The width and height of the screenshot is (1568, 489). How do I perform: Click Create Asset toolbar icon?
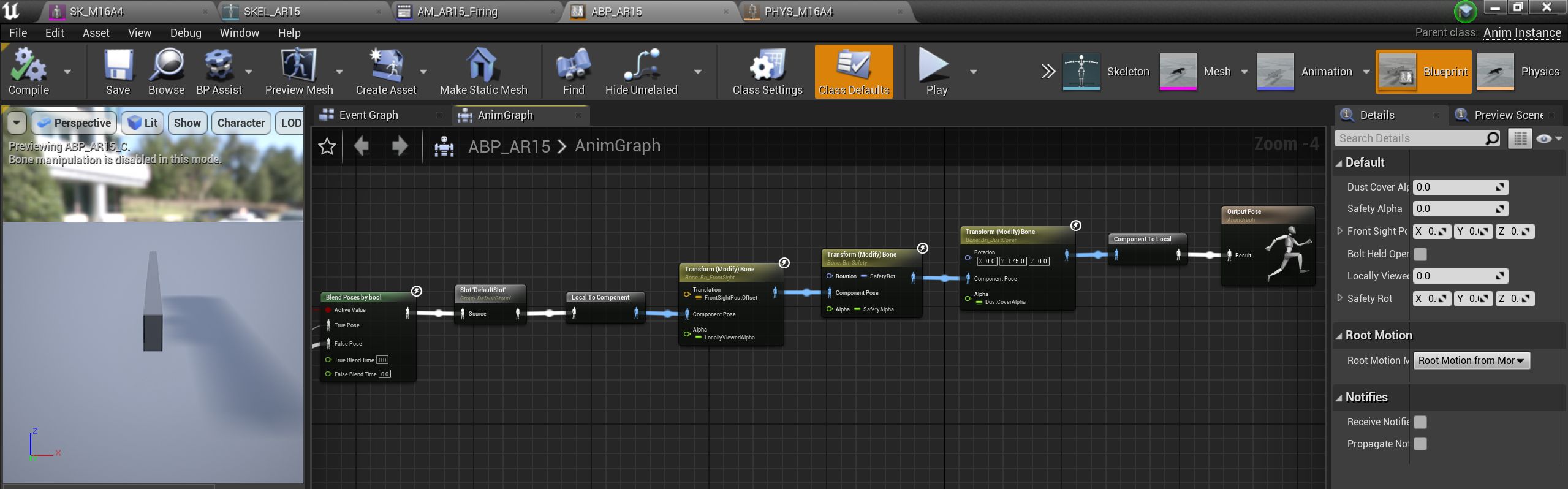coord(386,72)
